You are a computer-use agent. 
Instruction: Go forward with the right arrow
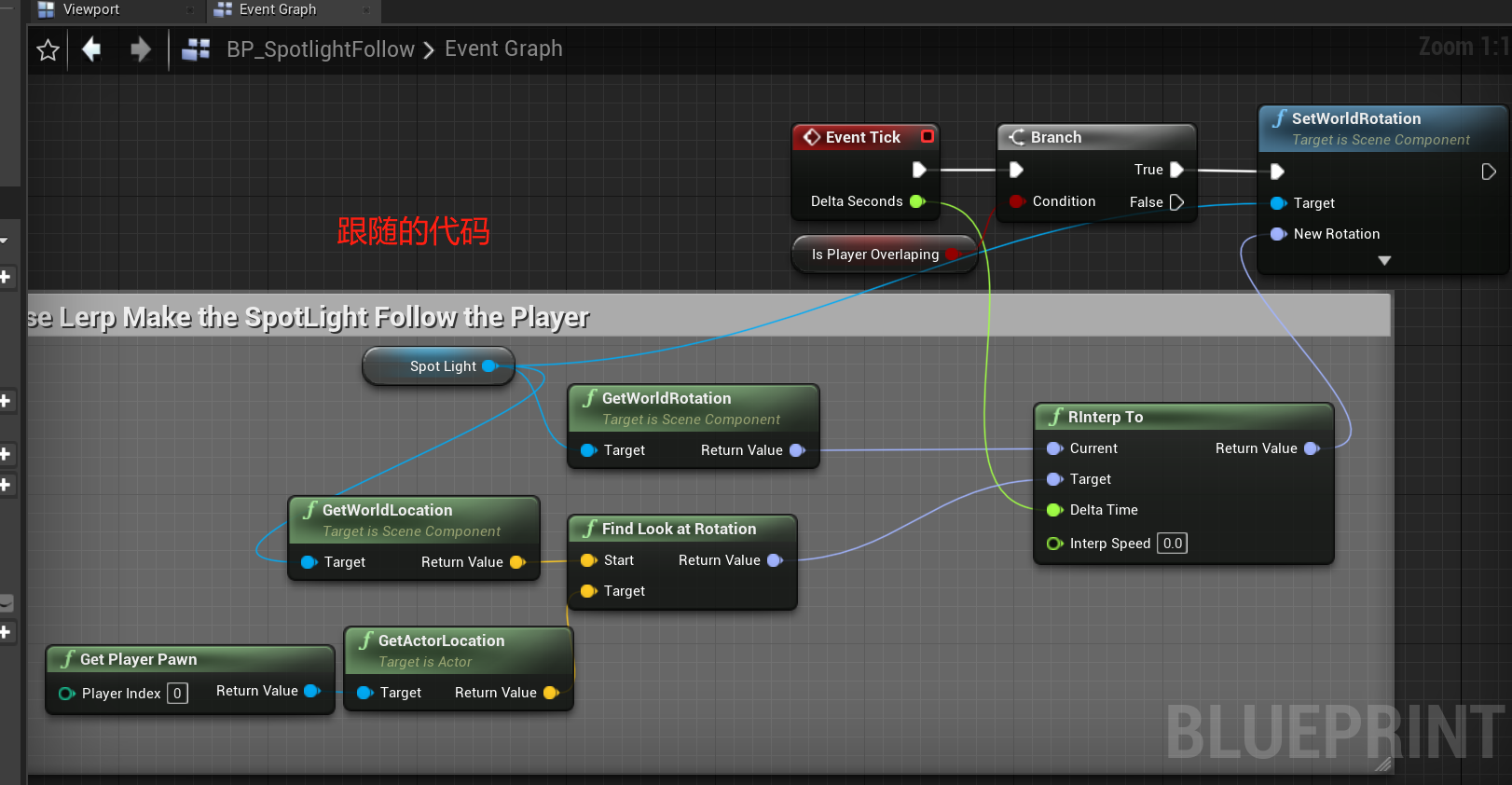pos(140,48)
